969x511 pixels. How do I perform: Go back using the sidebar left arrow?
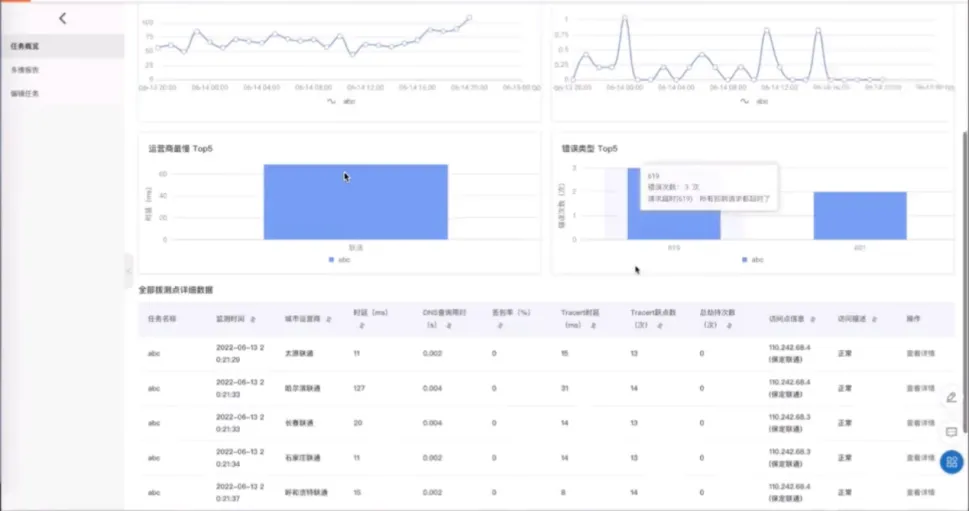[62, 19]
